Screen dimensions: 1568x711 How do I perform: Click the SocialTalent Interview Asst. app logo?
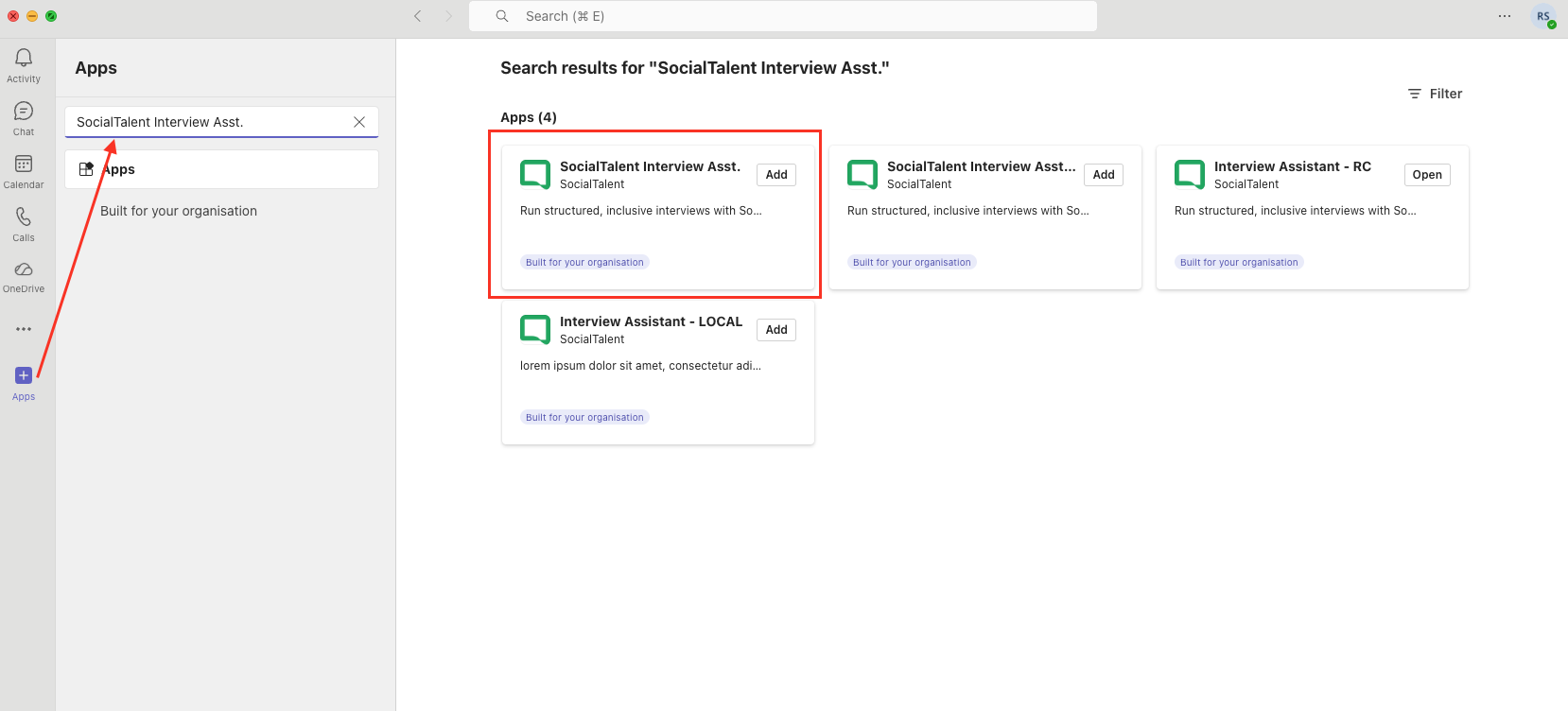point(535,174)
